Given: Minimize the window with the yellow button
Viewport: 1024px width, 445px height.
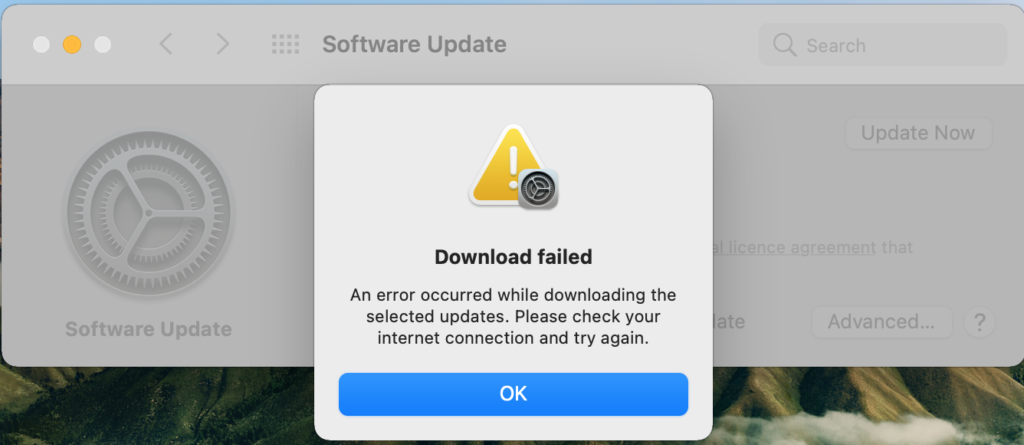Looking at the screenshot, I should click(72, 44).
